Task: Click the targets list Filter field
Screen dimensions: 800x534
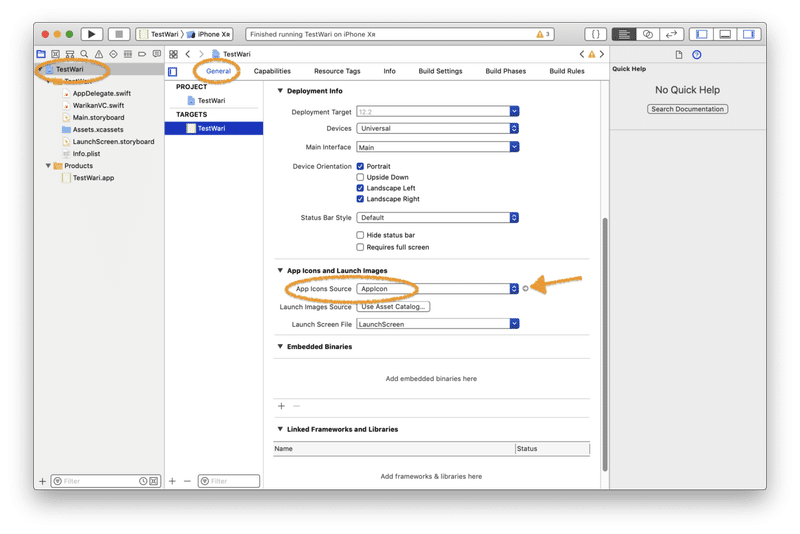Action: click(x=229, y=481)
